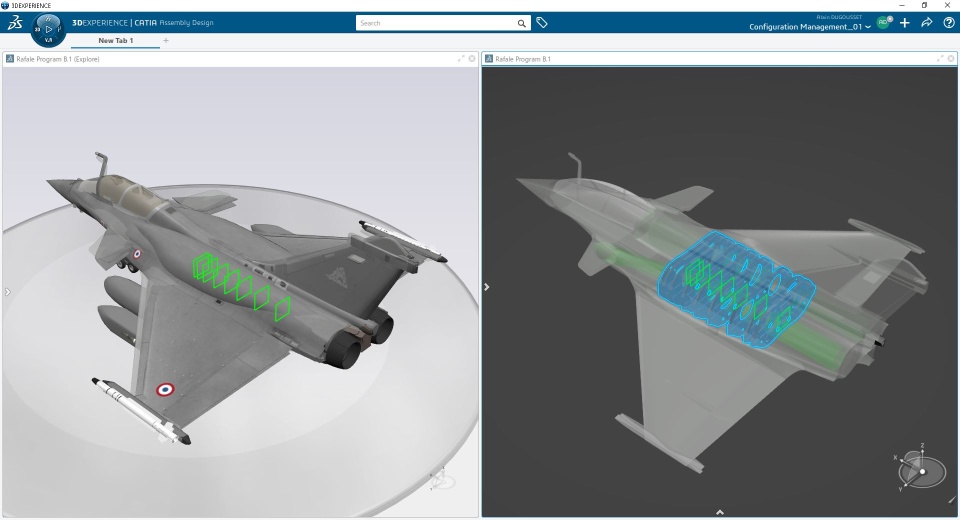Click the compass play button

[49, 29]
